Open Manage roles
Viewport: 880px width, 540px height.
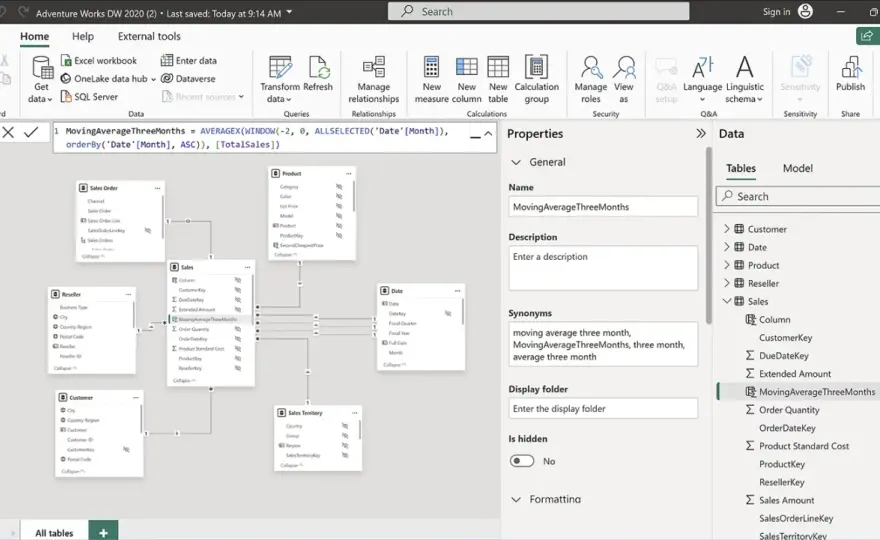[x=590, y=80]
